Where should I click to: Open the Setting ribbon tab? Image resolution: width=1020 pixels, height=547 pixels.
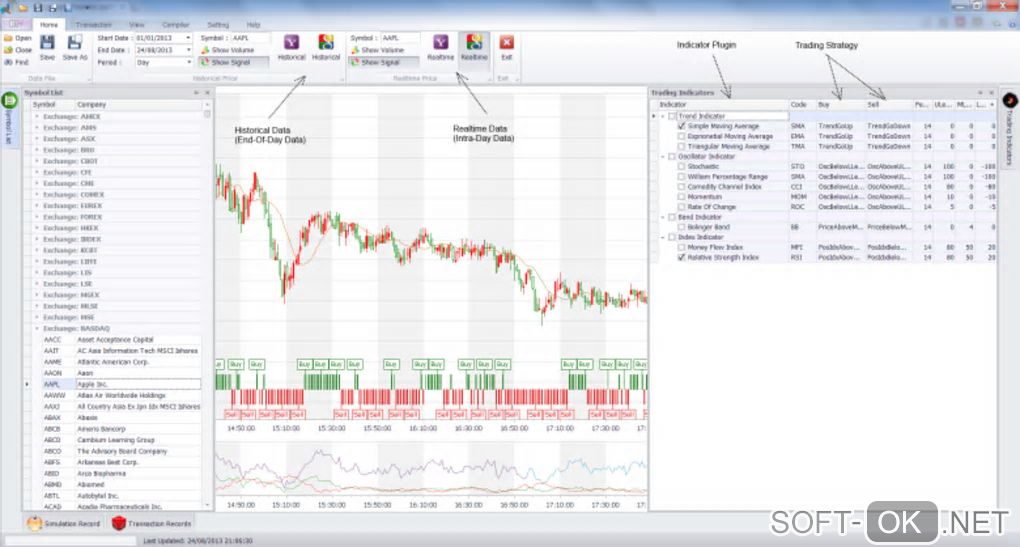click(219, 25)
